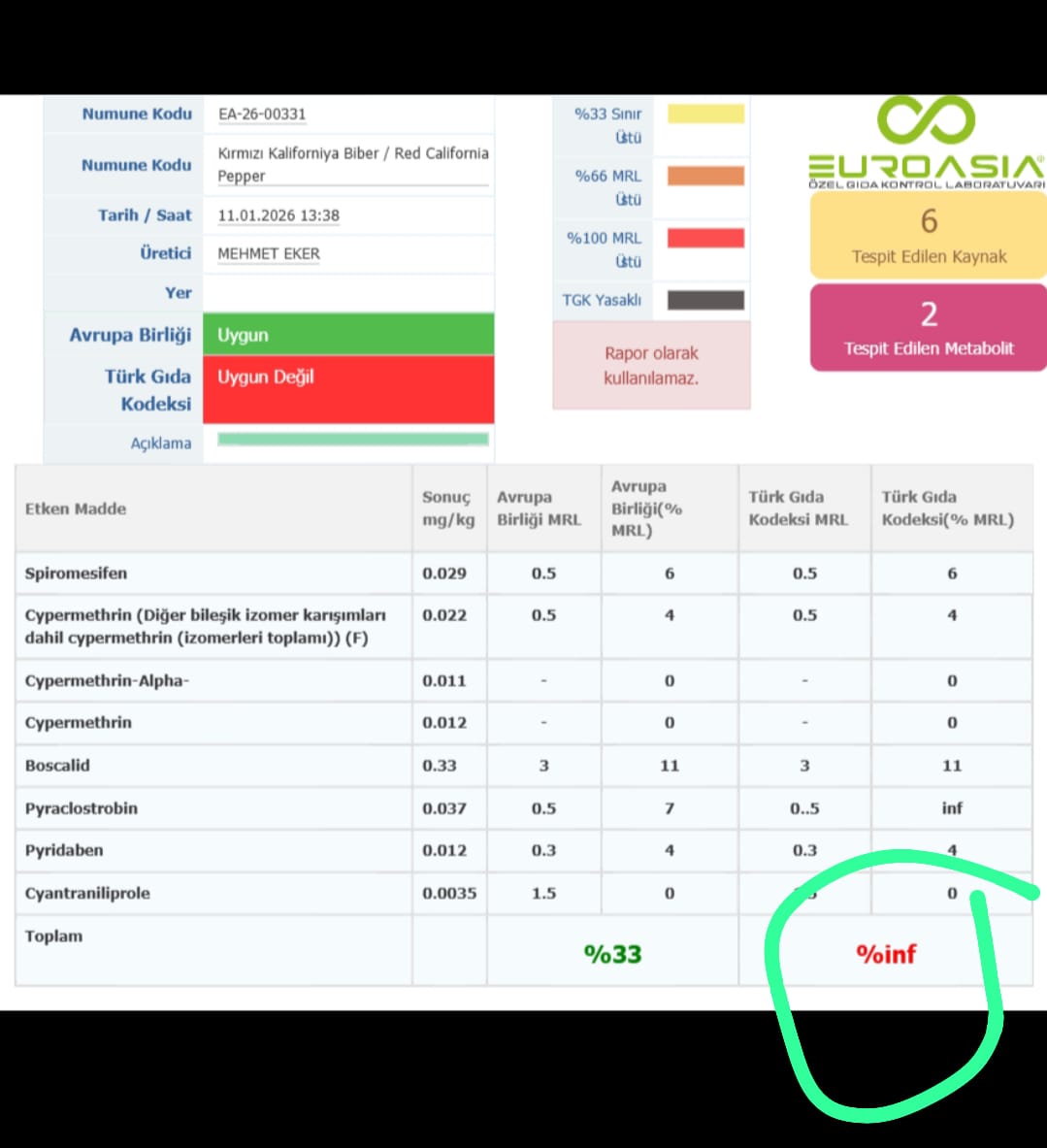
Task: Click the Red California Pepper sample name field
Action: (351, 164)
